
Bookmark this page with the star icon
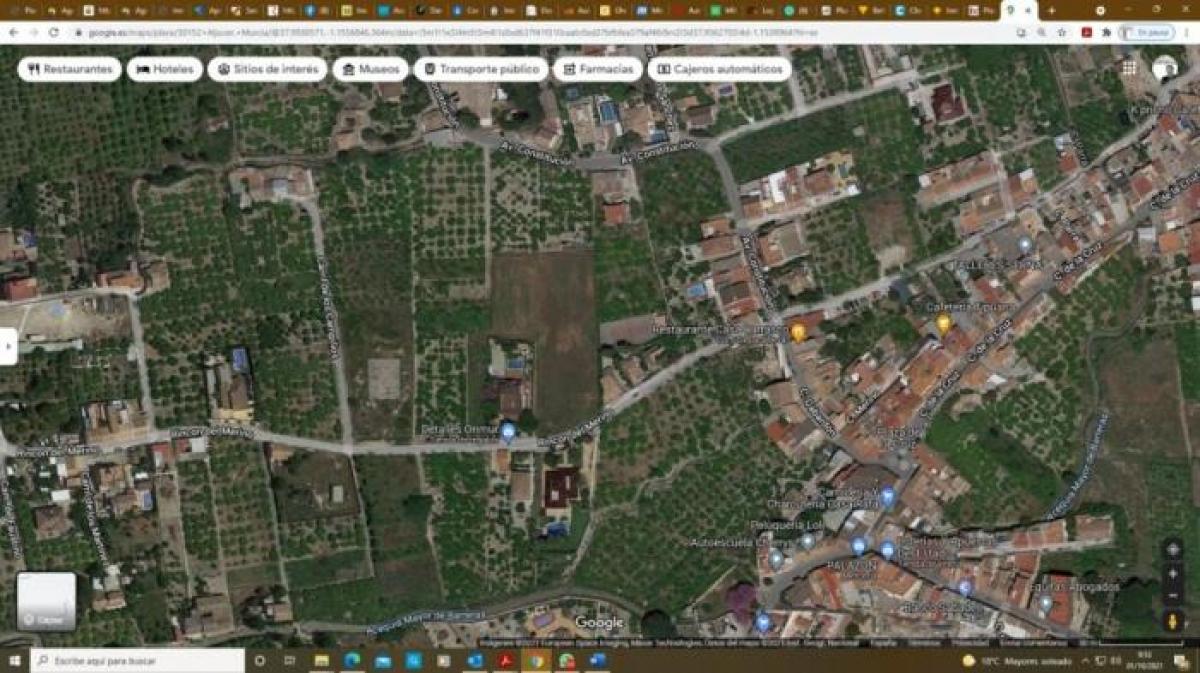[1062, 31]
